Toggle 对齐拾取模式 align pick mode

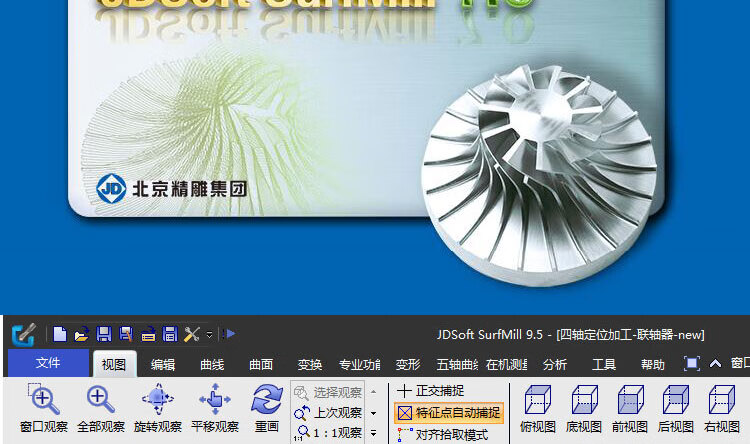(x=442, y=434)
